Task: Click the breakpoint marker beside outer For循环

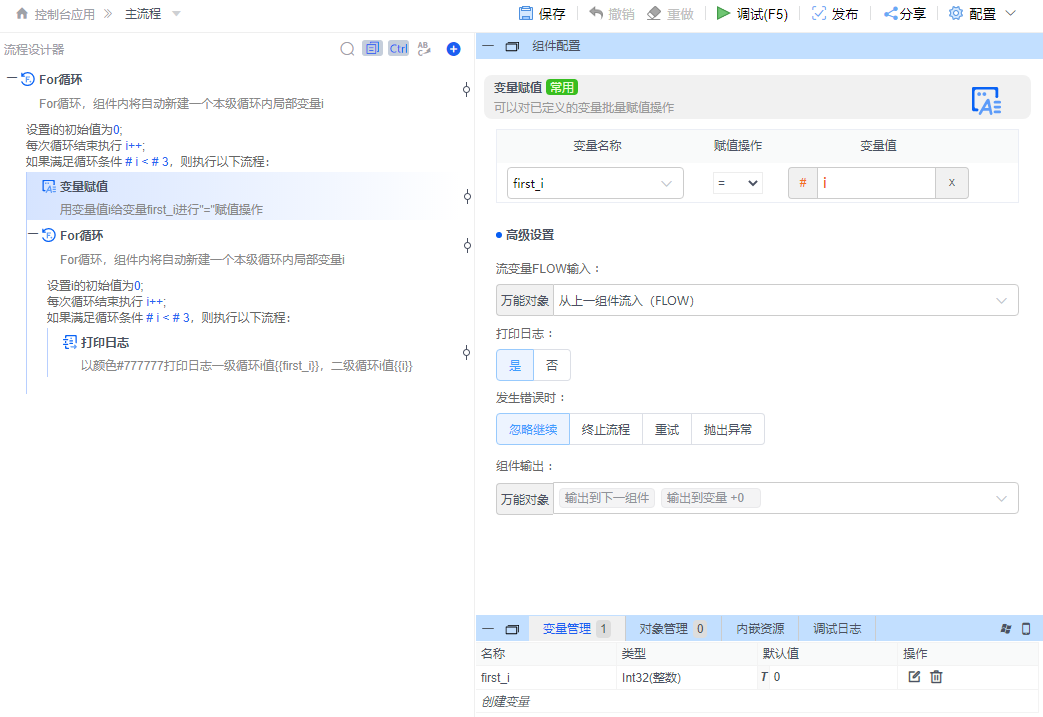Action: pos(466,89)
